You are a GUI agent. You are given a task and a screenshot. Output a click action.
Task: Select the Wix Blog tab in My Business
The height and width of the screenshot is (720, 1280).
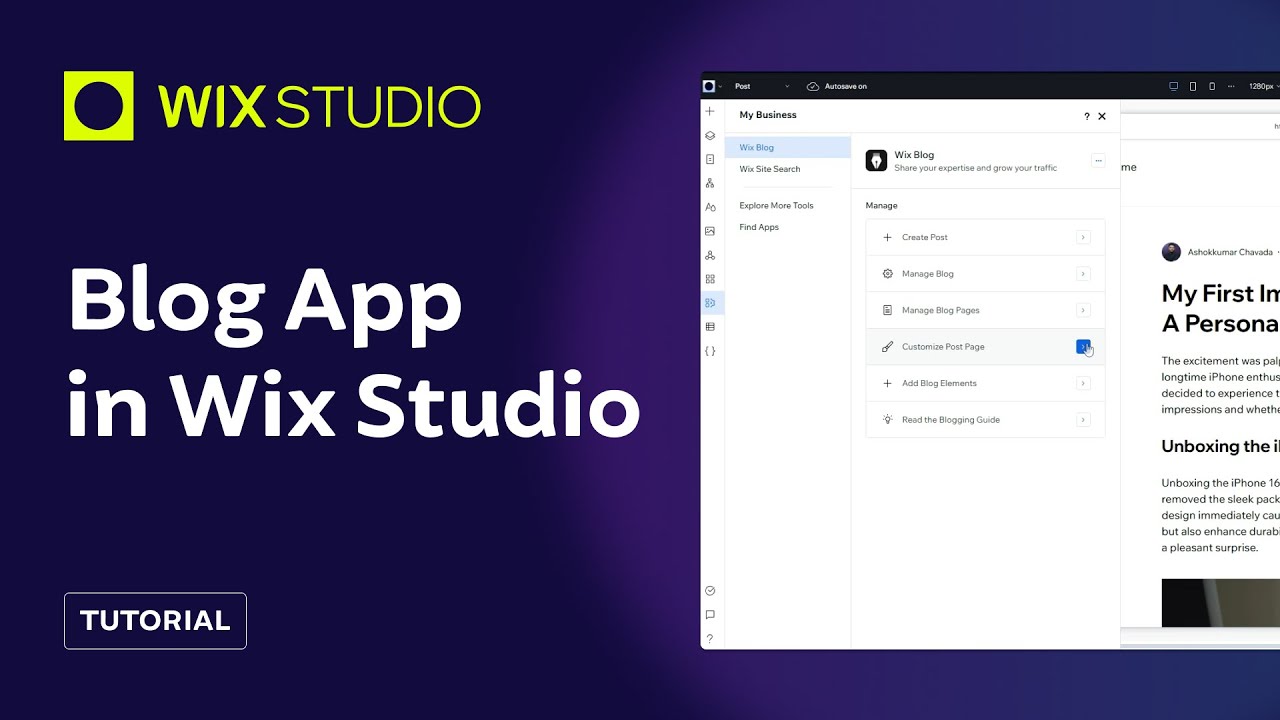[x=788, y=147]
